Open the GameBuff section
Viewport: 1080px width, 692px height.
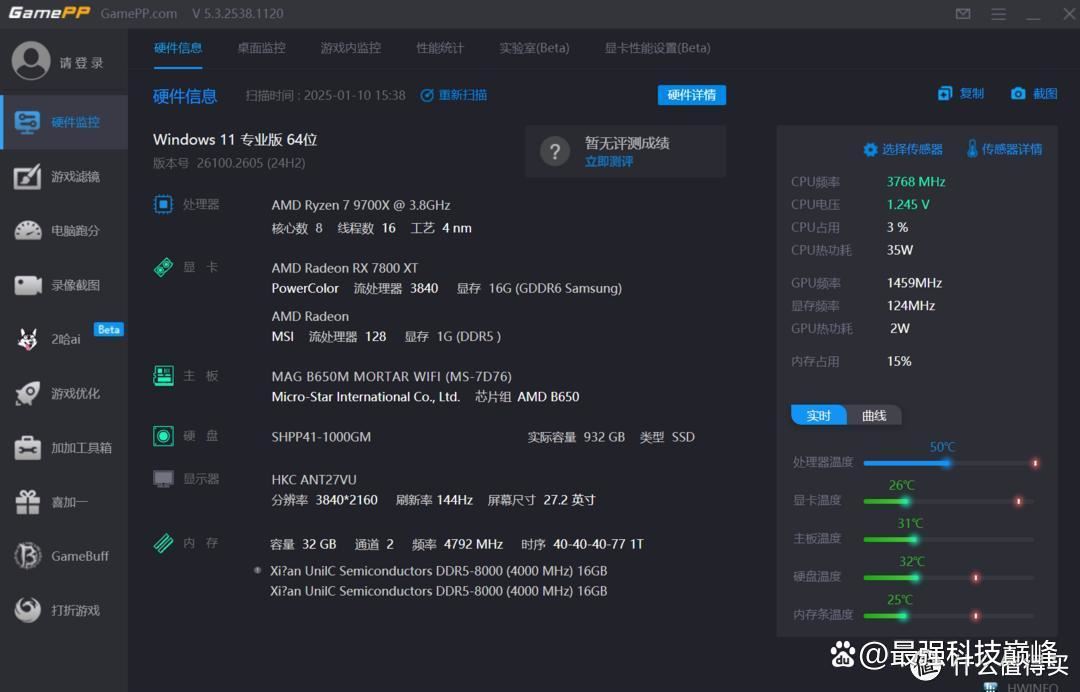[x=64, y=556]
